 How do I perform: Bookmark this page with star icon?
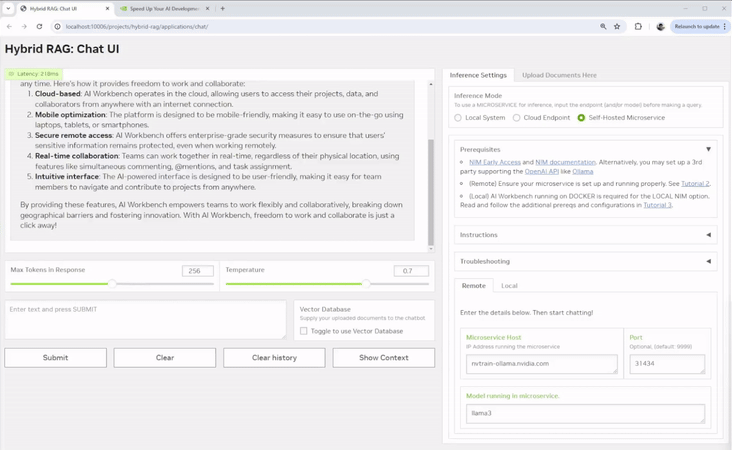(x=617, y=27)
